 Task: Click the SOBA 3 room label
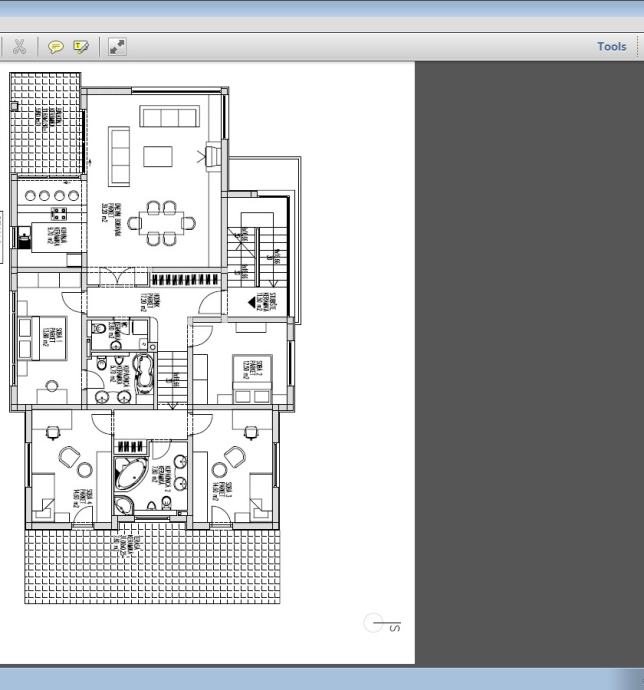222,491
